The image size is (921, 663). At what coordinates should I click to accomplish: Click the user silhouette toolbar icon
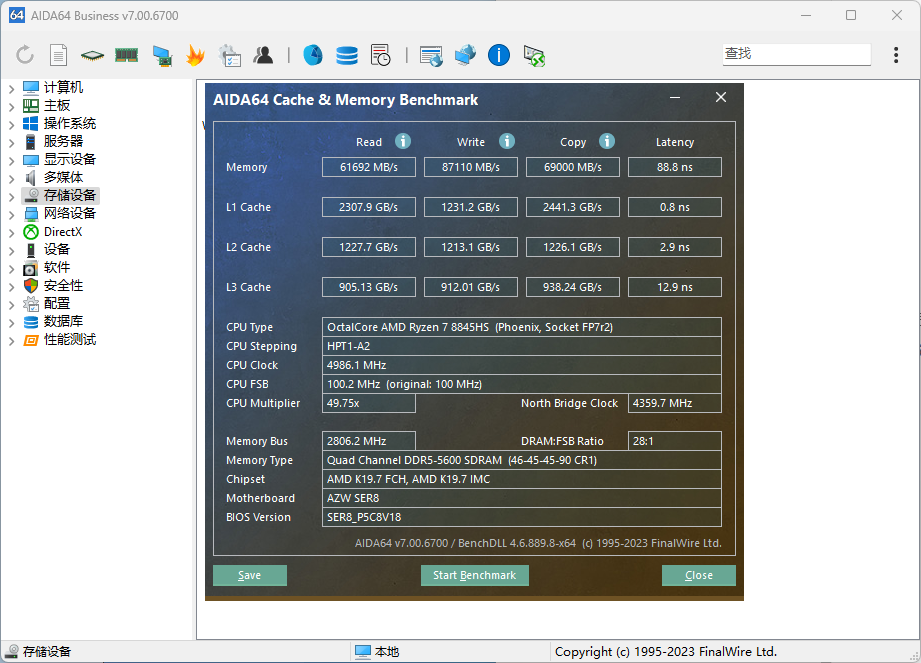coord(263,55)
